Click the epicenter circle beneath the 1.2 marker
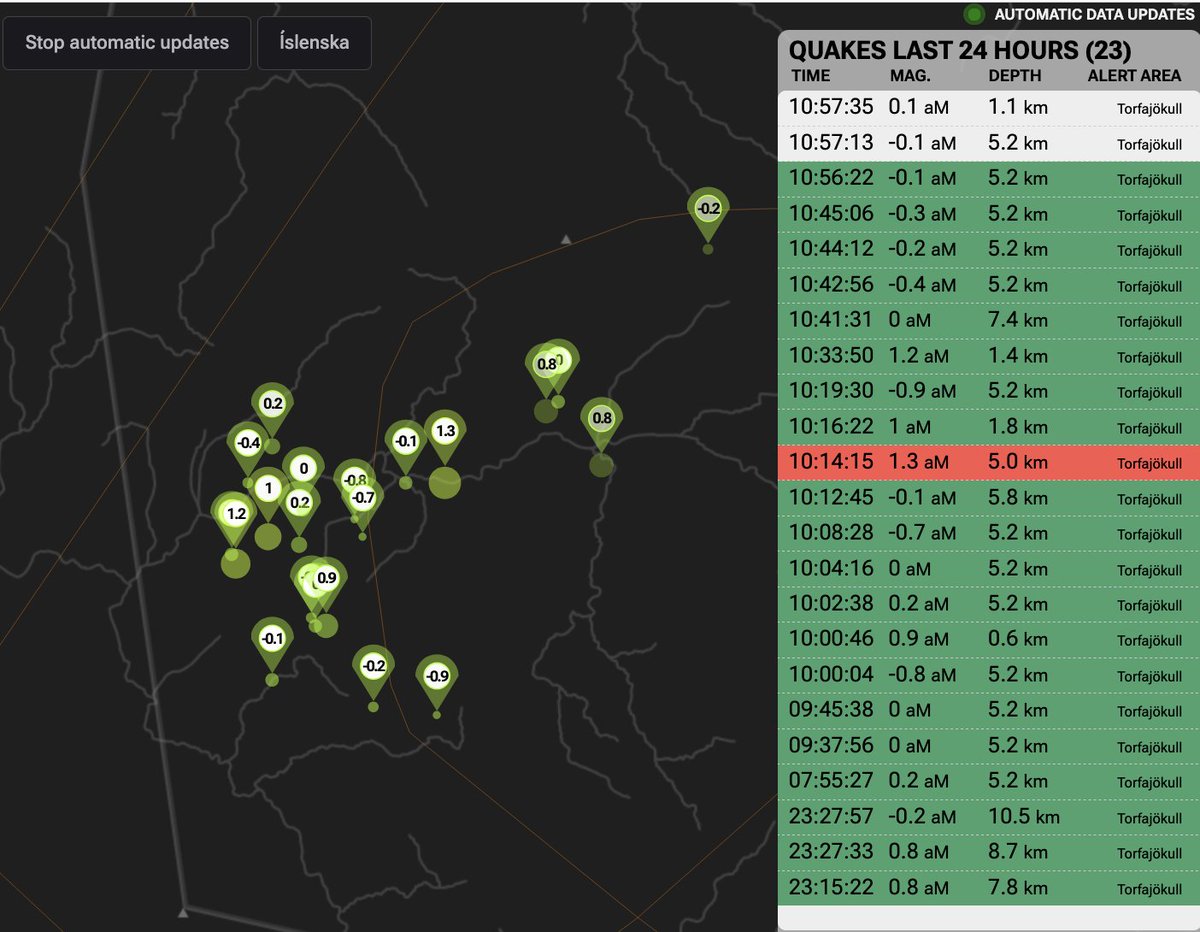 click(x=235, y=563)
